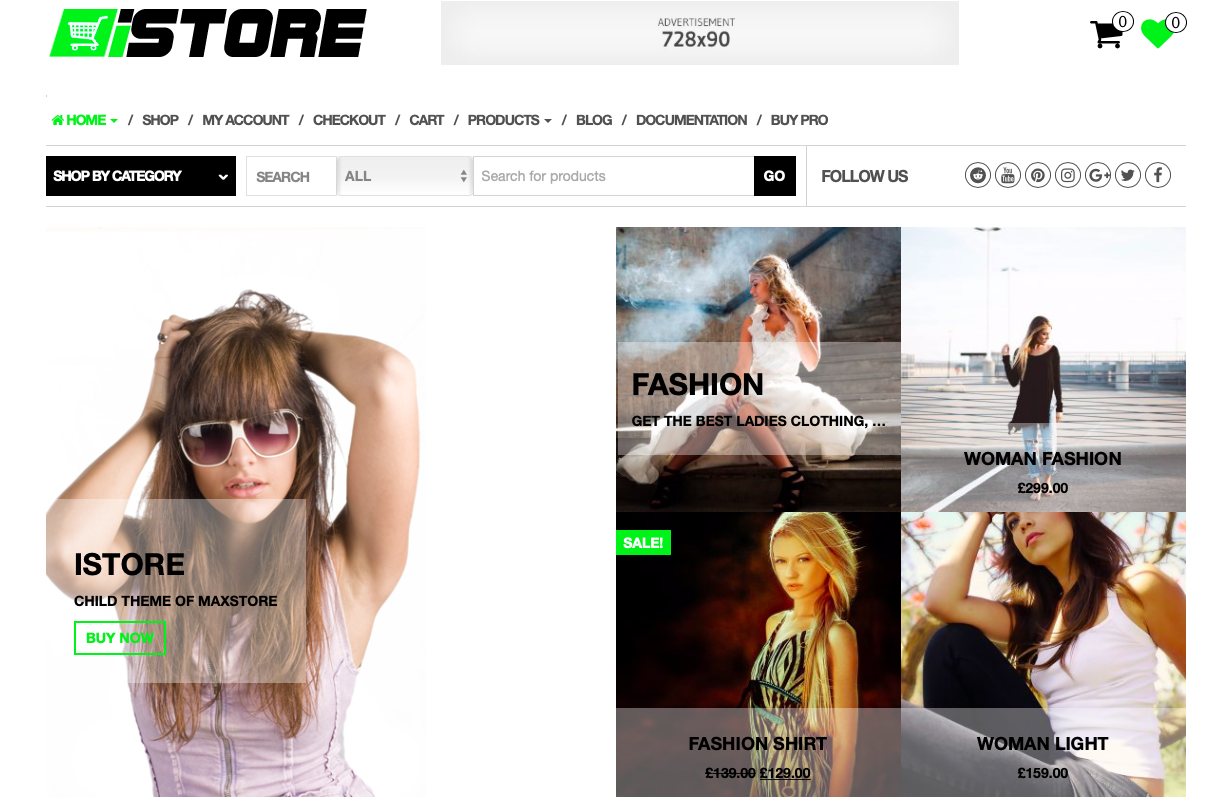Viewport: 1224px width, 807px height.
Task: Expand the SHOP BY CATEGORY dropdown
Action: (x=140, y=175)
